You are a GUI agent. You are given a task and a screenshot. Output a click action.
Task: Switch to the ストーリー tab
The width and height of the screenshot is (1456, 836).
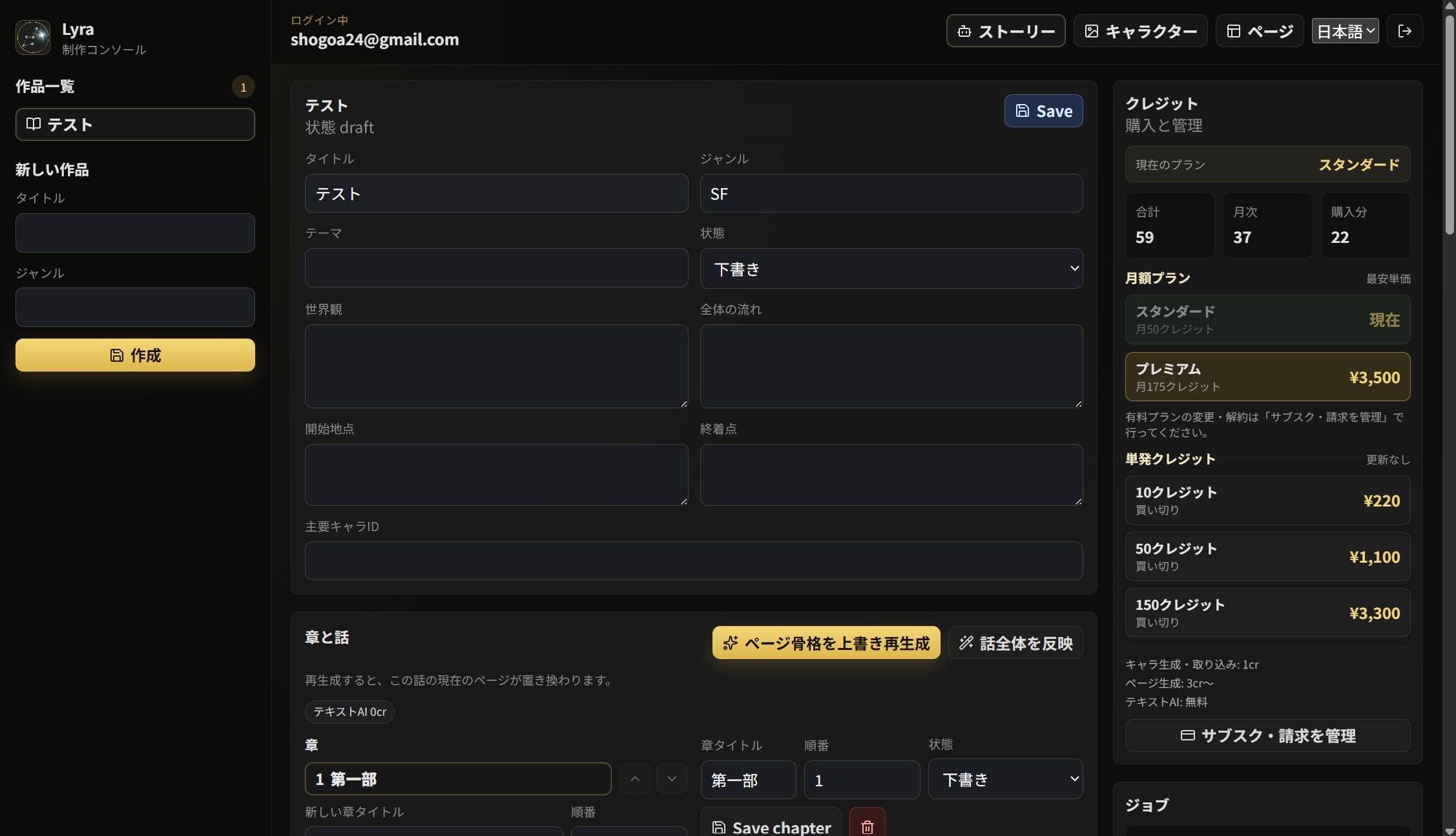[x=1006, y=31]
